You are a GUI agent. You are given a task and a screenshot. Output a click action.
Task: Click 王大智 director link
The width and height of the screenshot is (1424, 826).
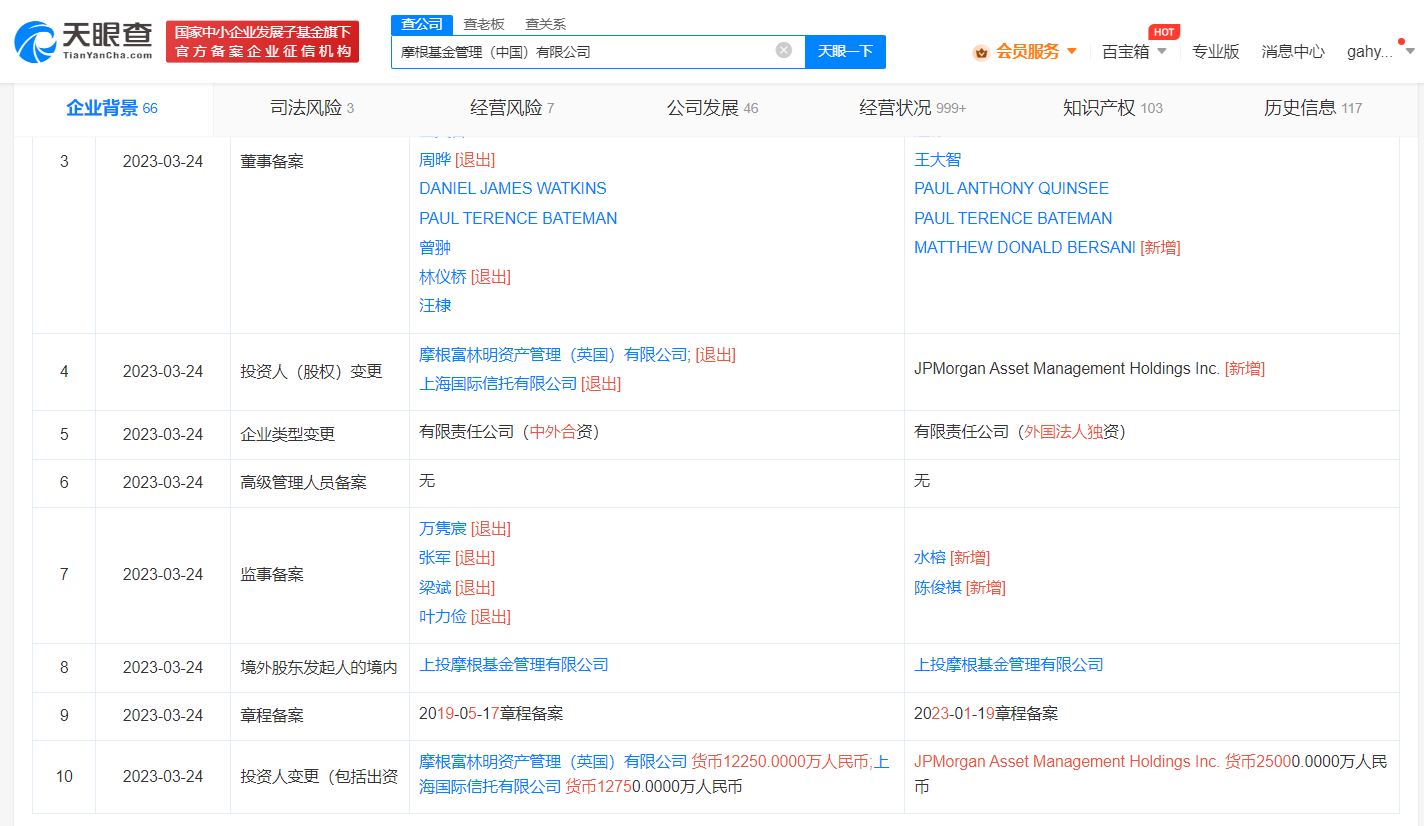tap(937, 160)
